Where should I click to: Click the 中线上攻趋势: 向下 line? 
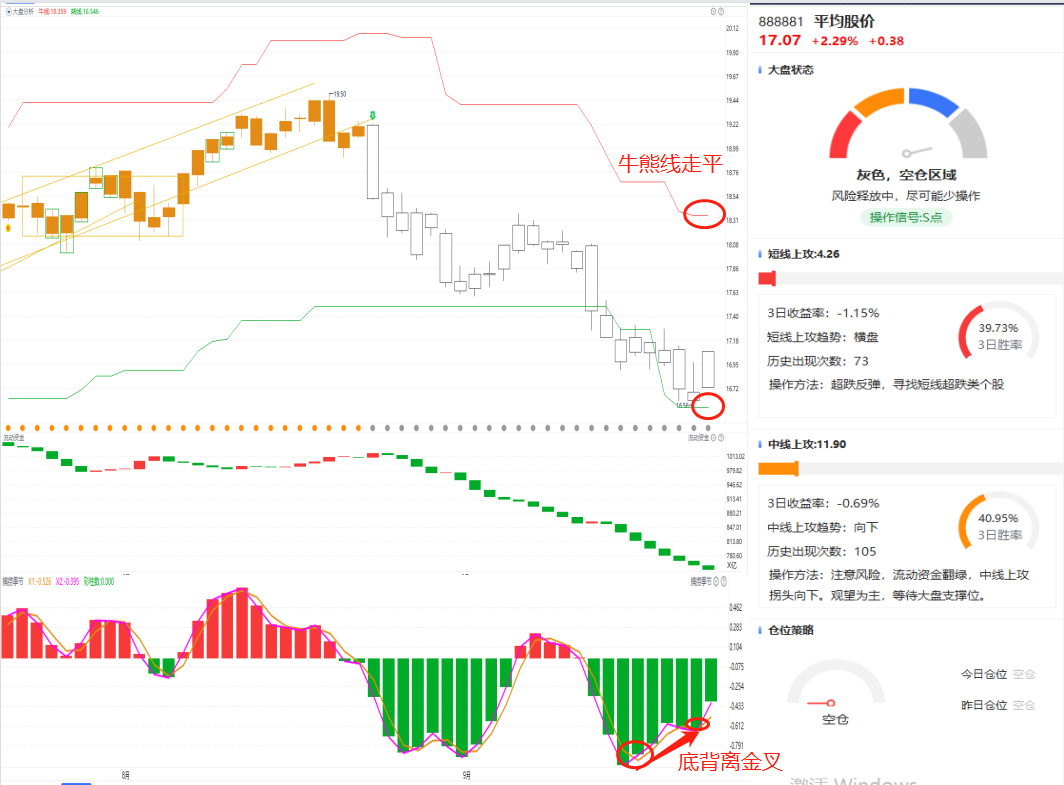[x=822, y=527]
